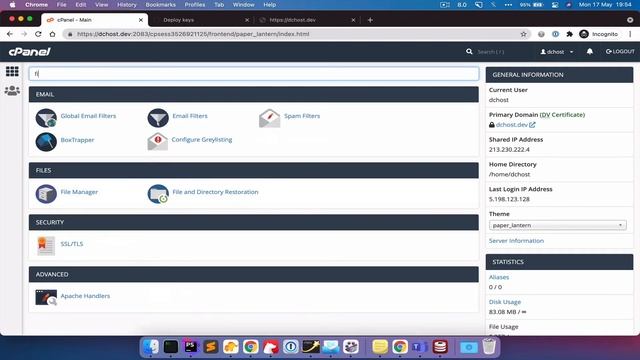Collapse the ADVANCED section header
Image resolution: width=640 pixels, height=360 pixels.
click(x=253, y=274)
